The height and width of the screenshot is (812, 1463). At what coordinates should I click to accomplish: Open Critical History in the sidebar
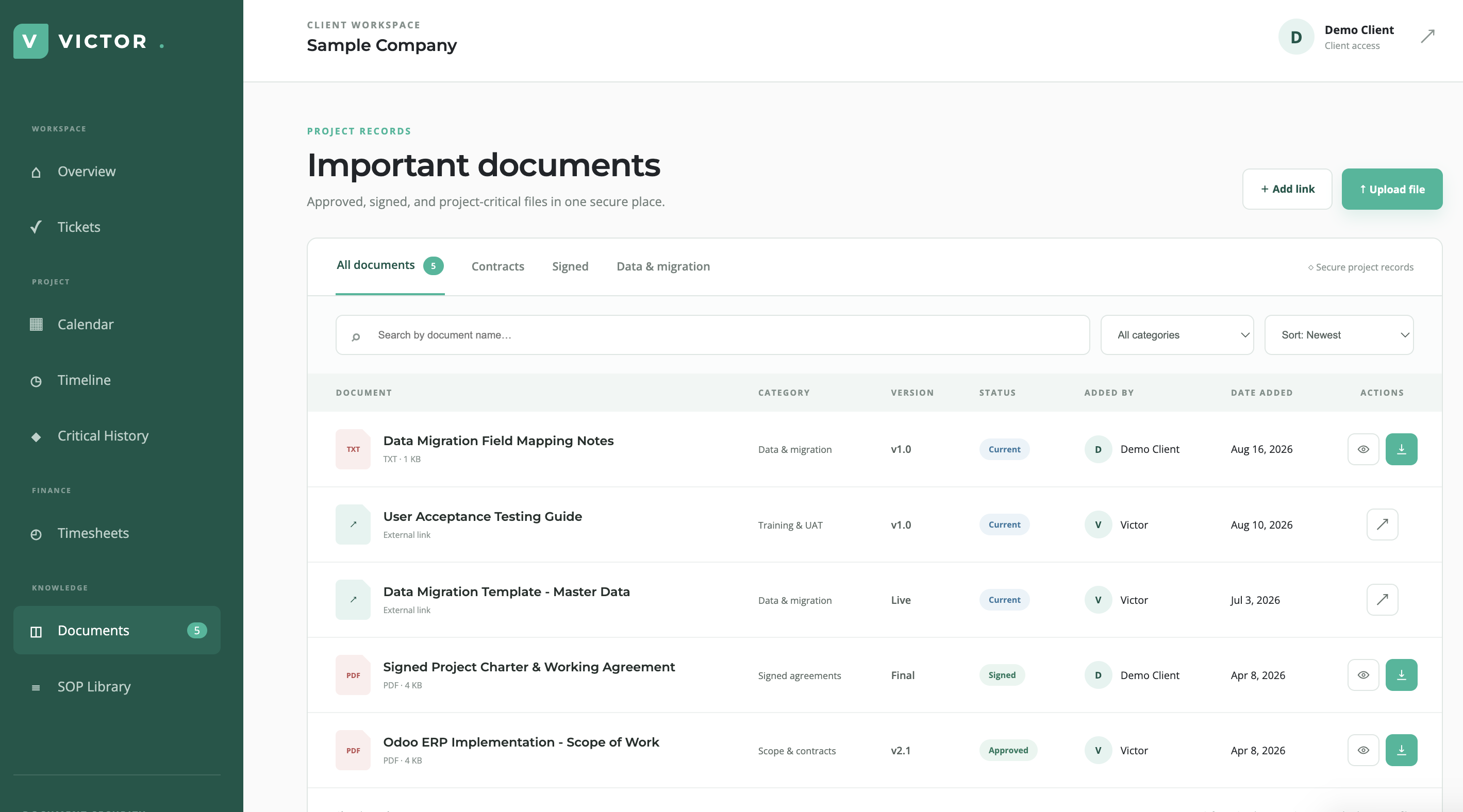(x=117, y=436)
